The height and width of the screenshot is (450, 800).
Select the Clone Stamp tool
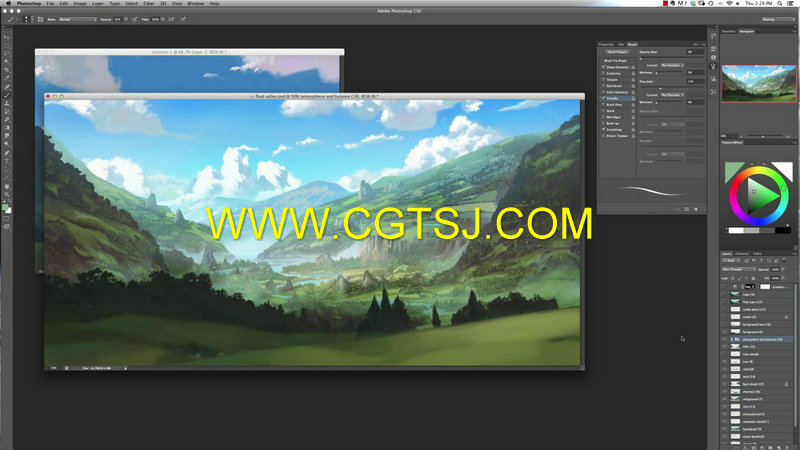coord(7,104)
